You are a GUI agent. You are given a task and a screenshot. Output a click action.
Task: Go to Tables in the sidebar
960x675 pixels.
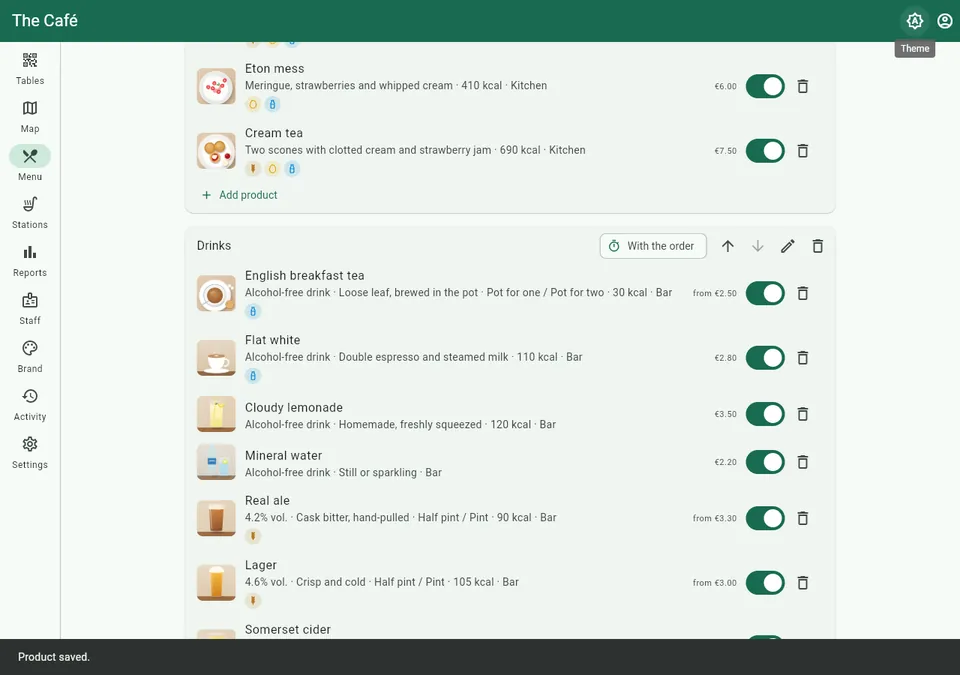30,69
